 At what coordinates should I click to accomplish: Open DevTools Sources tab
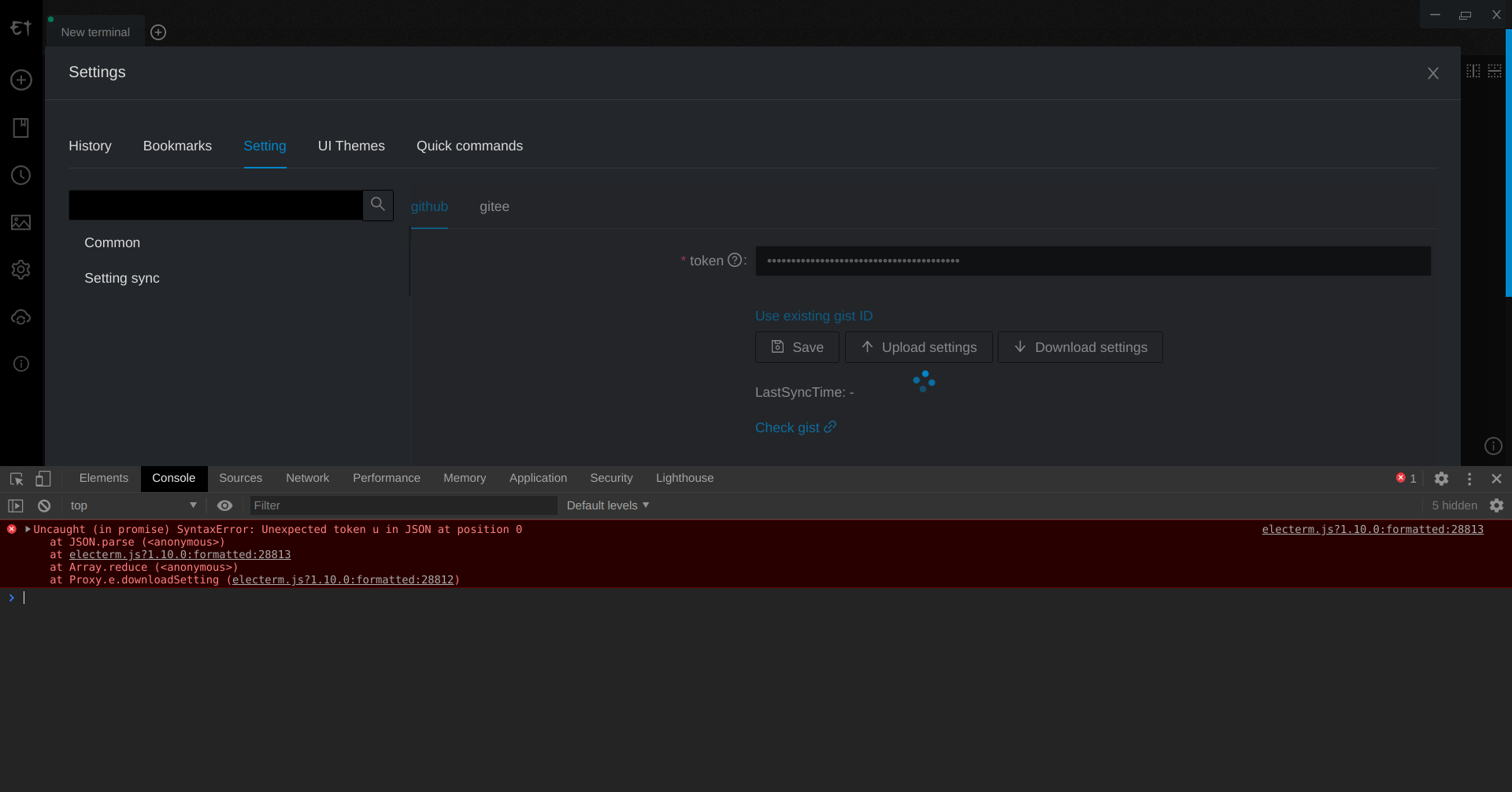pyautogui.click(x=241, y=479)
